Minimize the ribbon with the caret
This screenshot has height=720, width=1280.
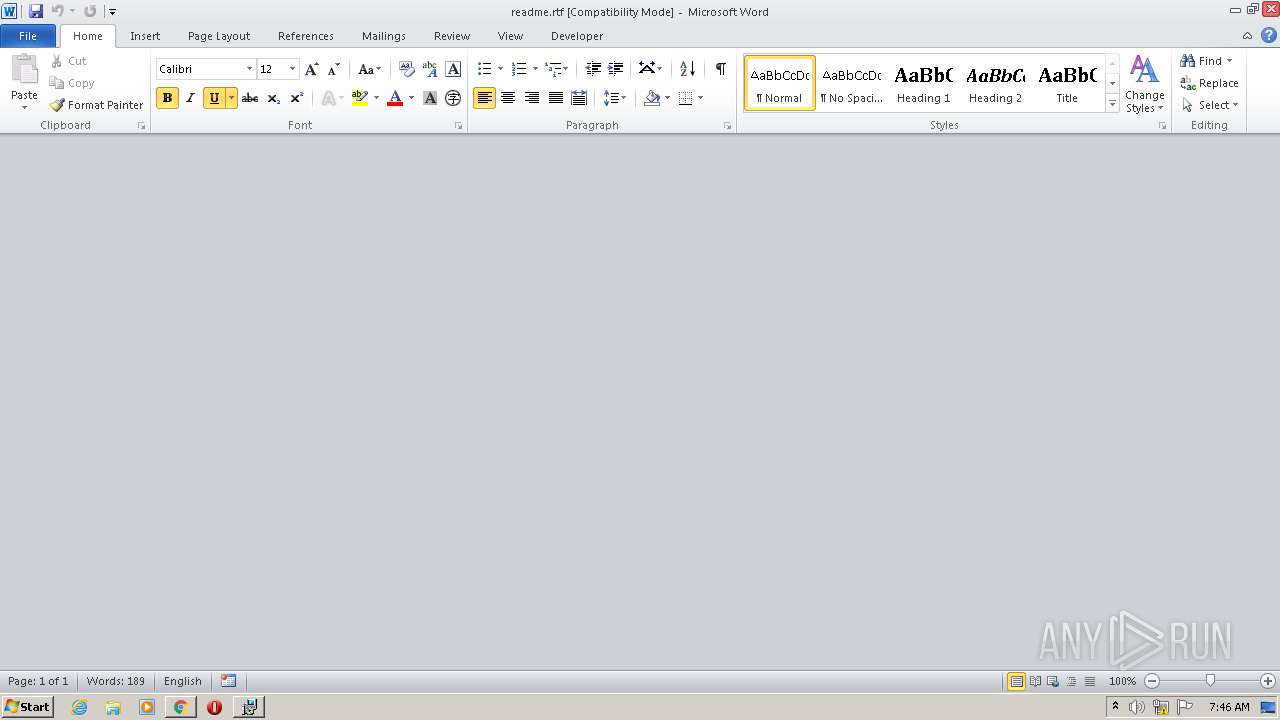(1247, 35)
